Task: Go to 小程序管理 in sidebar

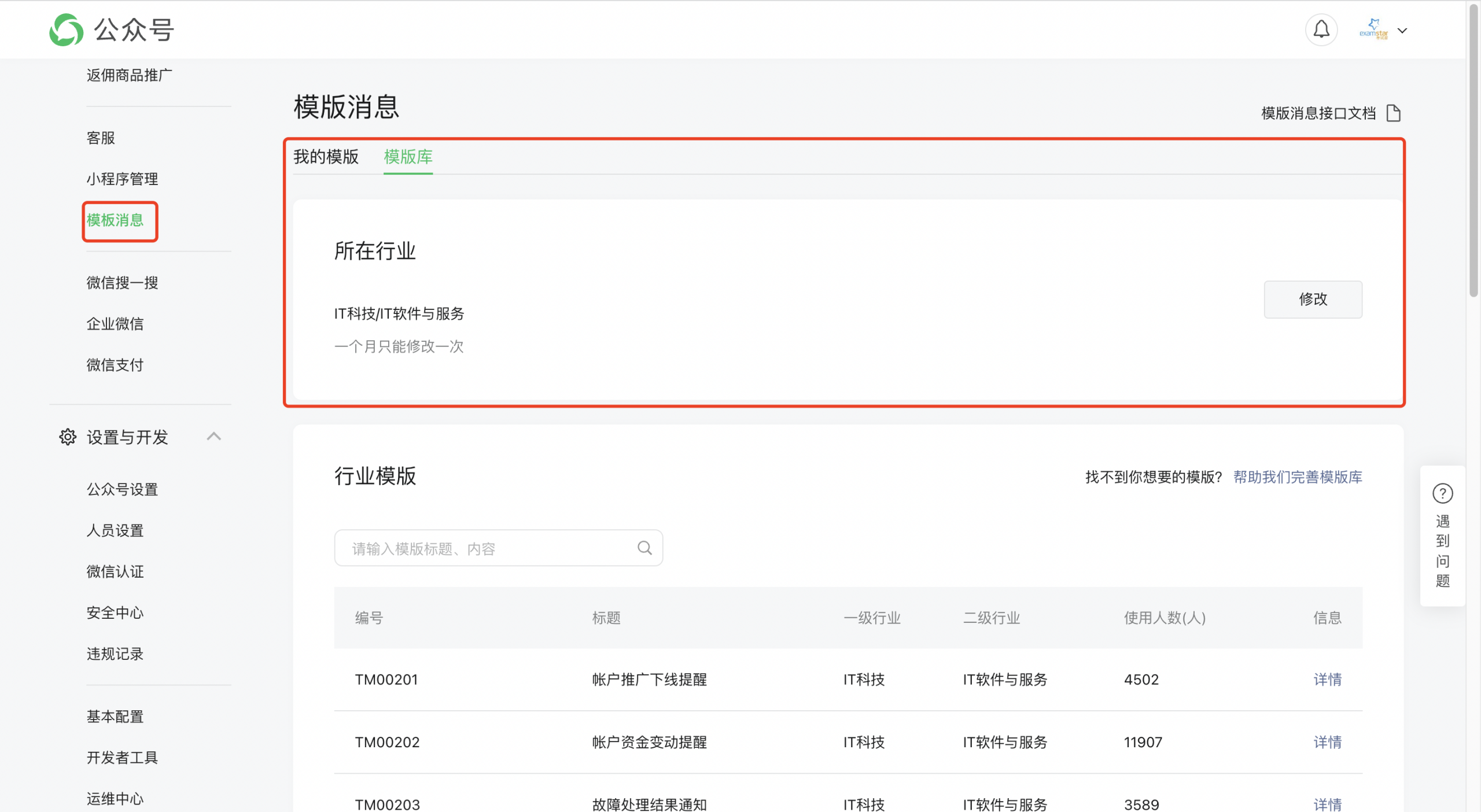Action: [x=122, y=179]
